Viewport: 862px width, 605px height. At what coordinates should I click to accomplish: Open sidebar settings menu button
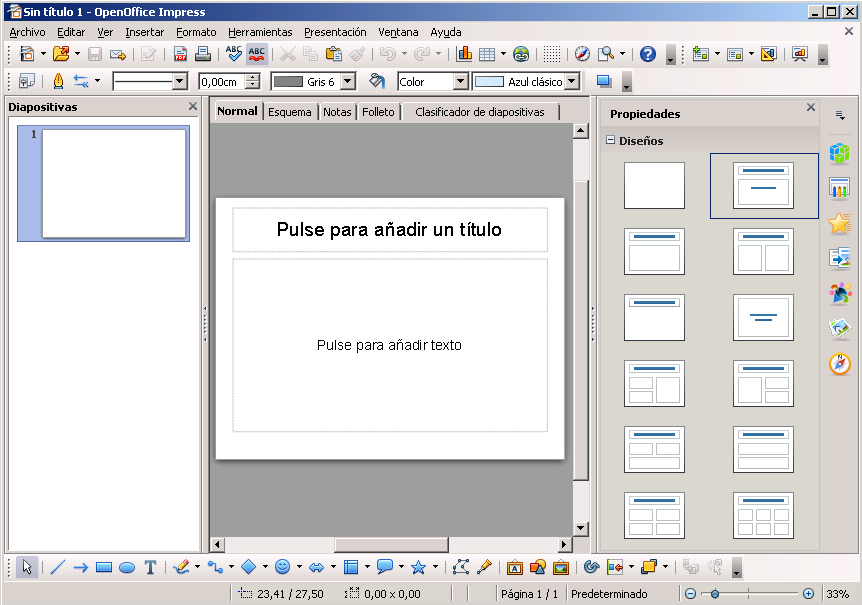[x=839, y=115]
